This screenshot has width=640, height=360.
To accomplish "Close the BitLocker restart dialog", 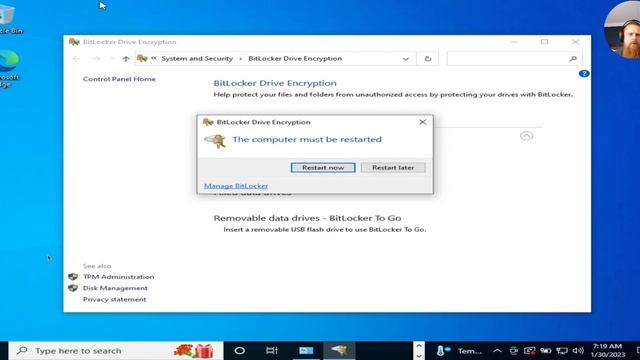I will click(x=422, y=122).
